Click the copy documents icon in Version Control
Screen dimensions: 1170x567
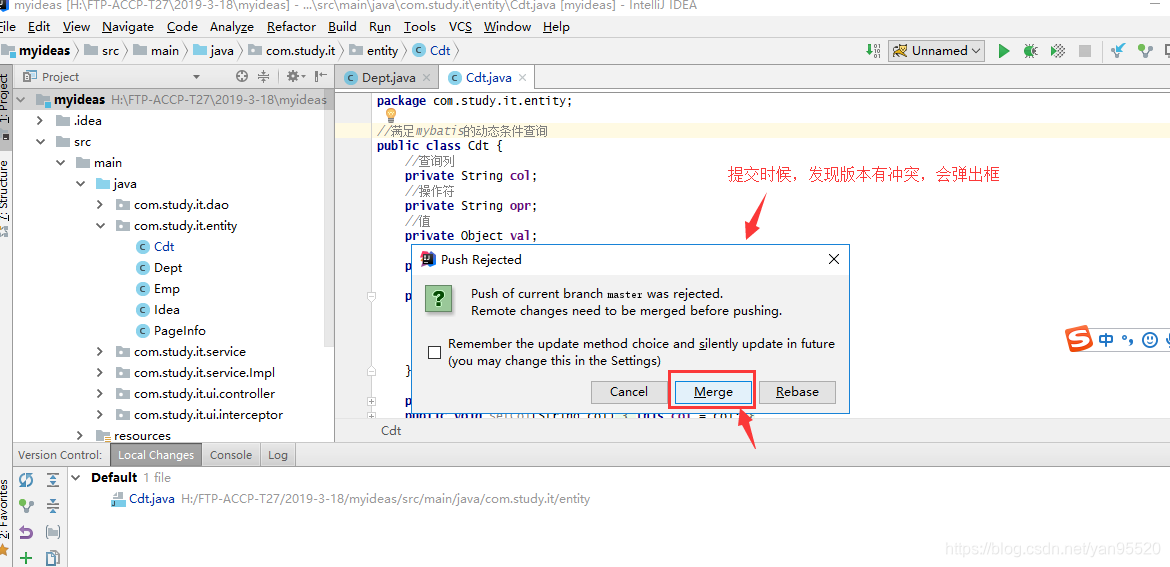(52, 557)
